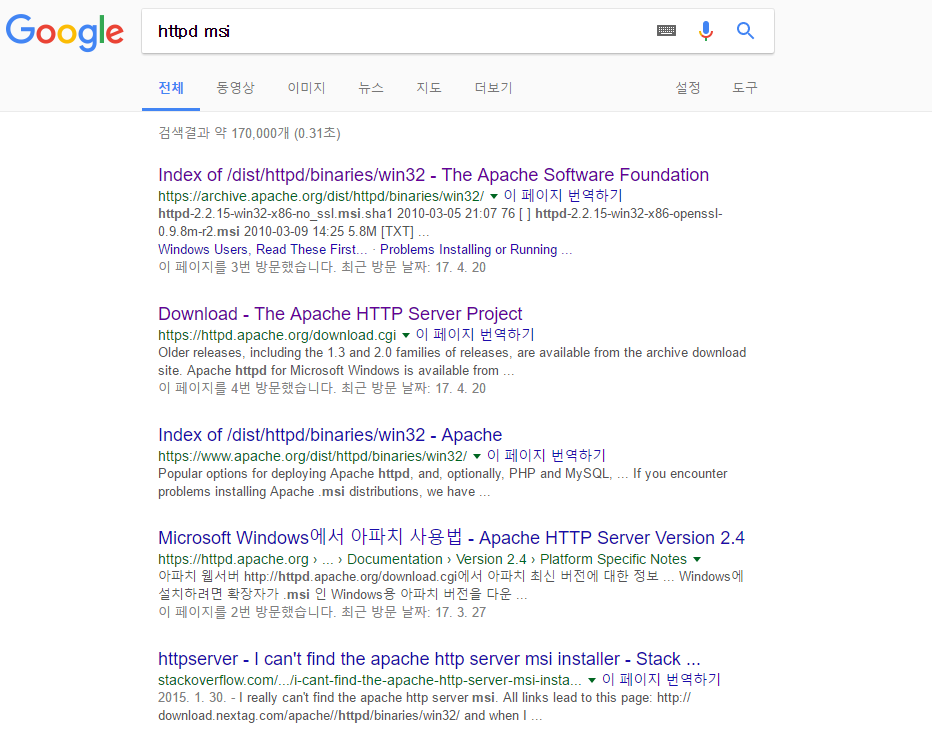932x753 pixels.
Task: Open 설정 options
Action: (x=688, y=88)
